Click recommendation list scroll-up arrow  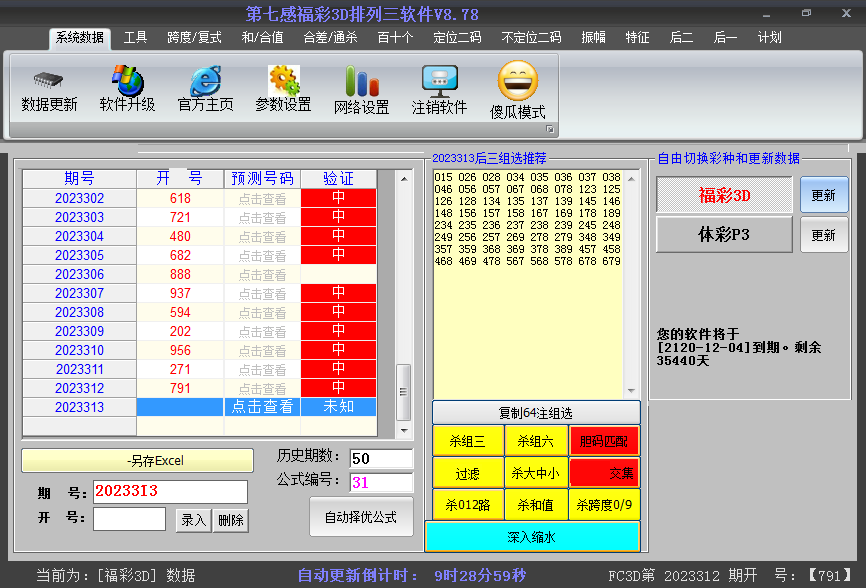[631, 179]
